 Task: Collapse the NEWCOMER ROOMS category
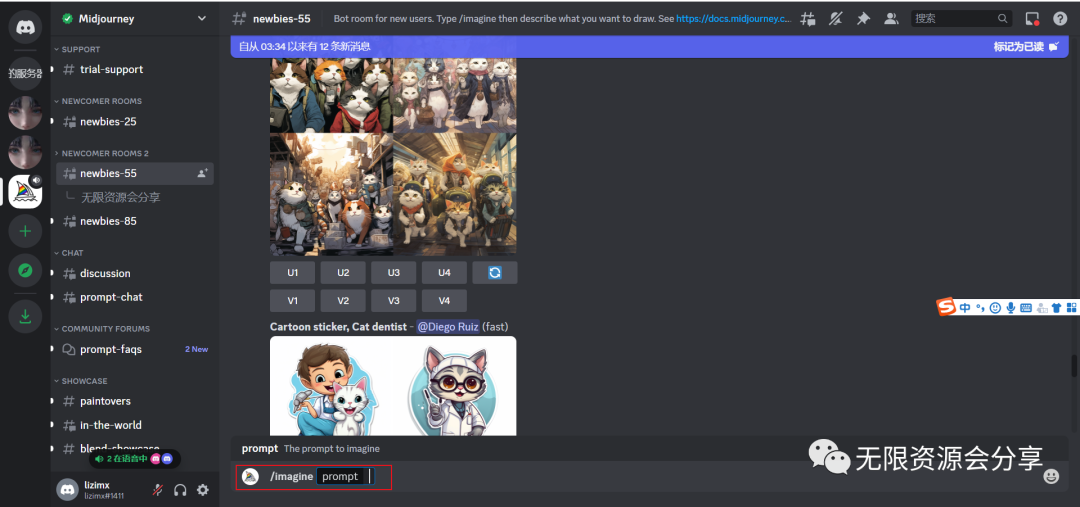click(x=101, y=101)
